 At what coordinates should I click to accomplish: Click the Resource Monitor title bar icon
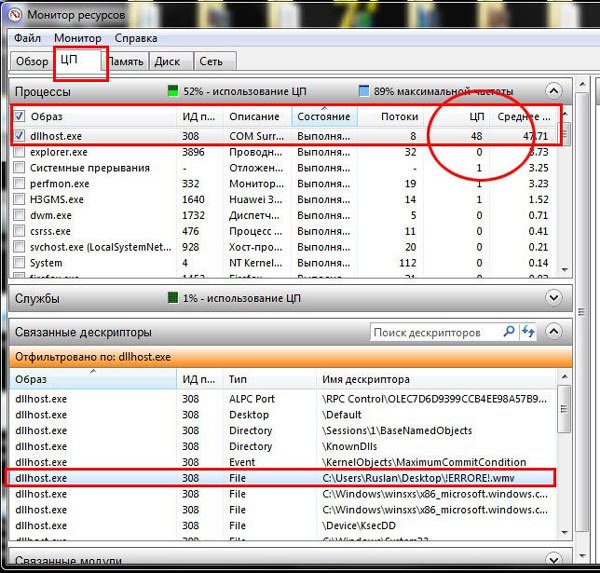point(15,15)
